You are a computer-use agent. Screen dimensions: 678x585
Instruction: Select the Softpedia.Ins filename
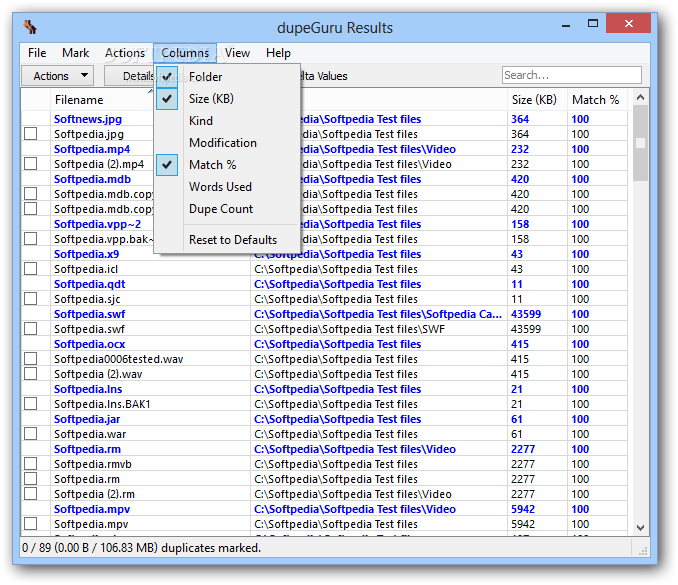[88, 389]
